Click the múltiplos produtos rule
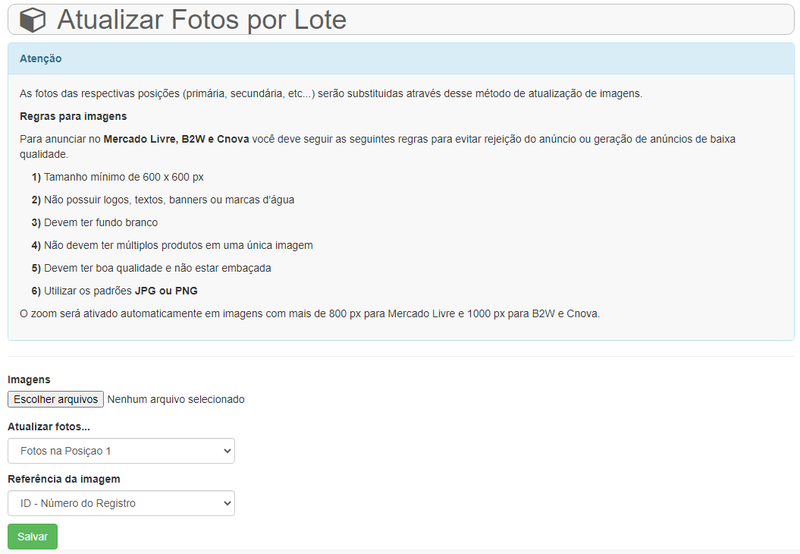 172,245
